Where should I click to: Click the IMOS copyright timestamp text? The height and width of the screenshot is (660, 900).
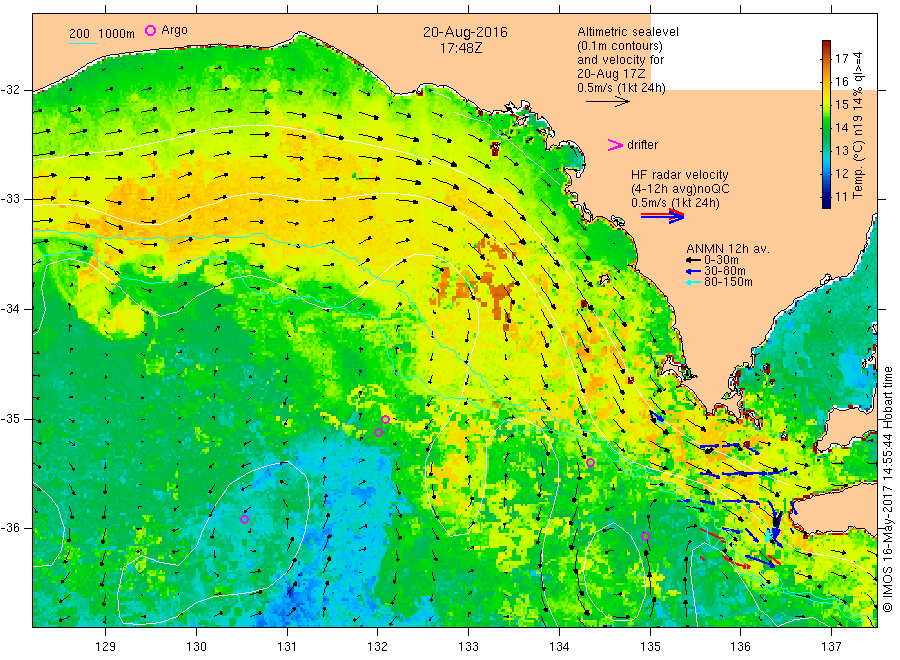[x=888, y=491]
